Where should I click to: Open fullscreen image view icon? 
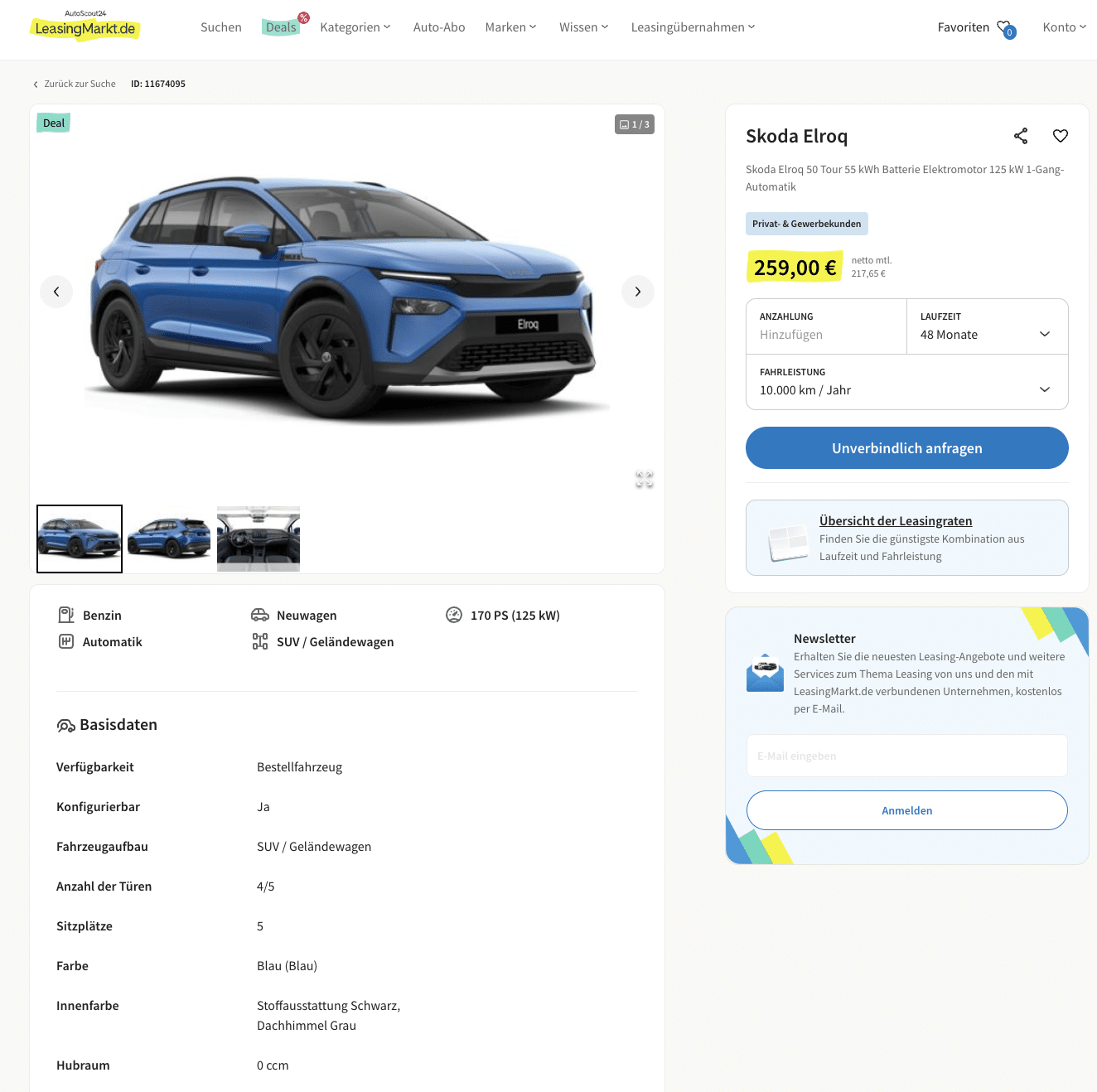click(645, 480)
